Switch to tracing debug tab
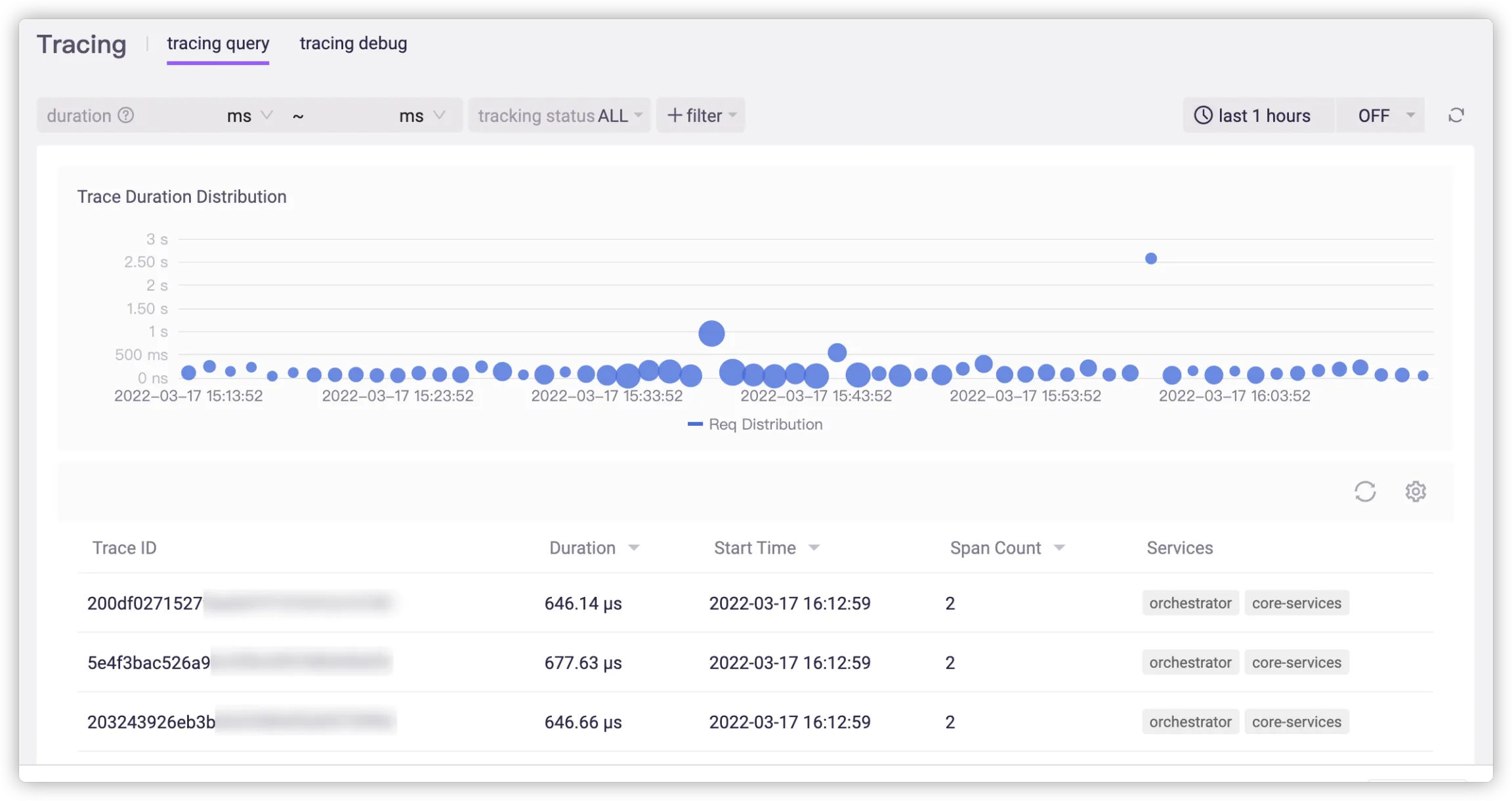The height and width of the screenshot is (801, 1512). (353, 43)
